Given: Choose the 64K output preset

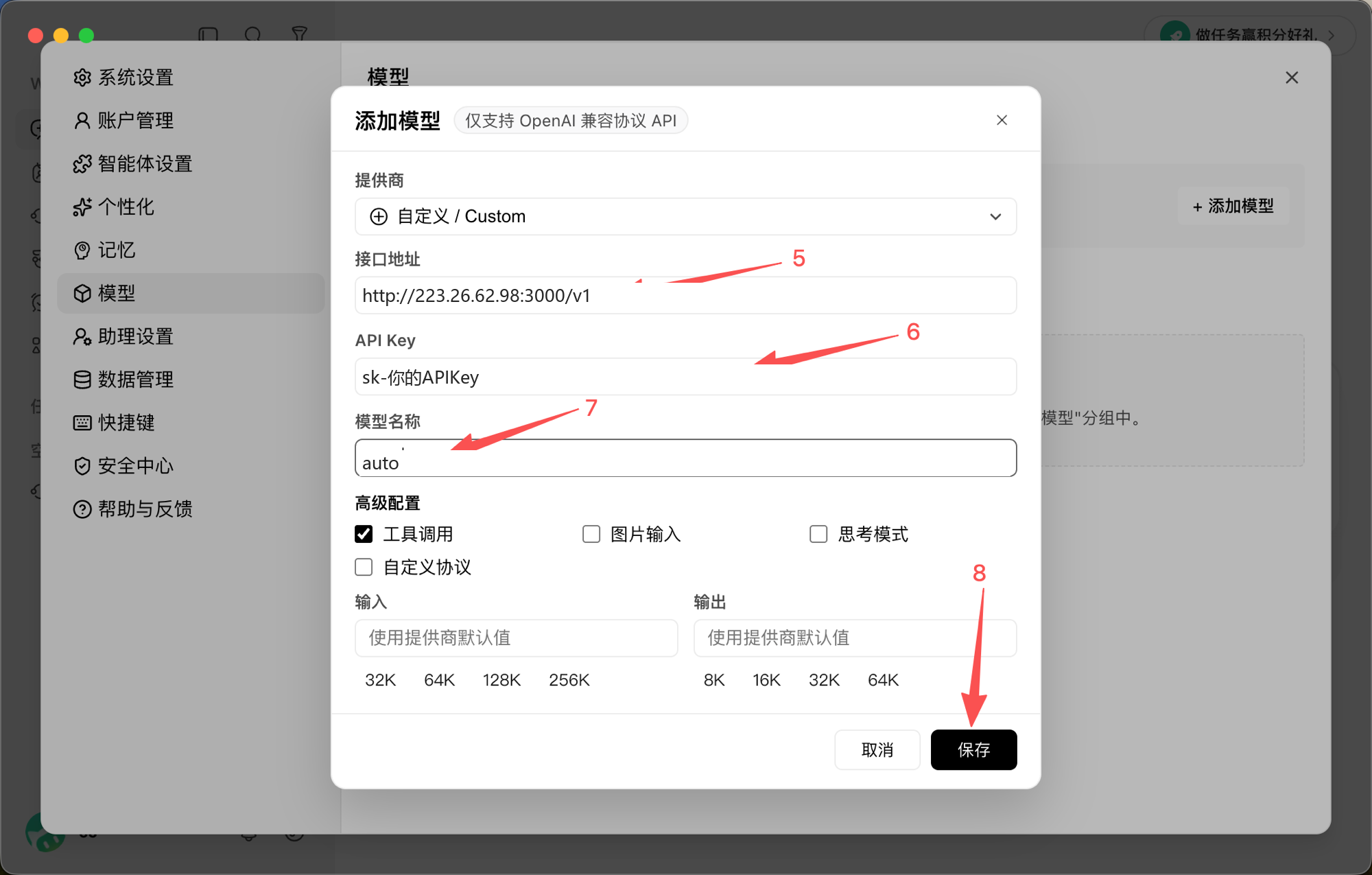Looking at the screenshot, I should [x=883, y=680].
